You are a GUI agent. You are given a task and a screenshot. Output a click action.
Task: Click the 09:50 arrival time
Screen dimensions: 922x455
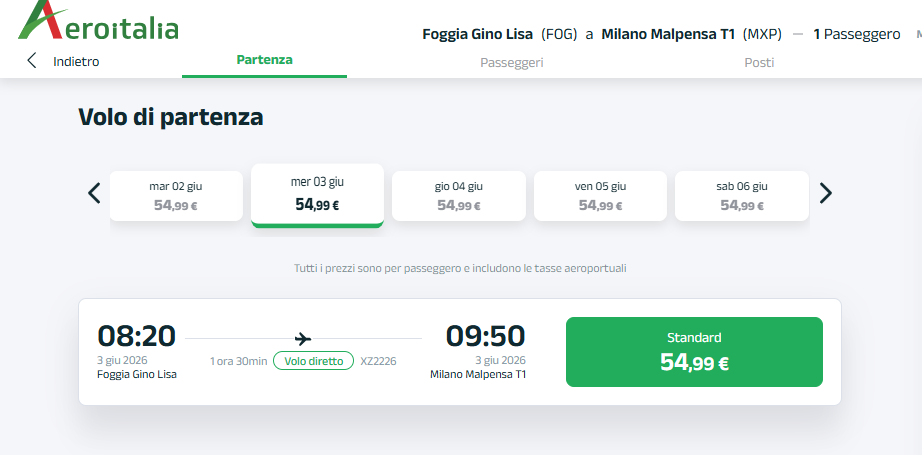tap(485, 335)
